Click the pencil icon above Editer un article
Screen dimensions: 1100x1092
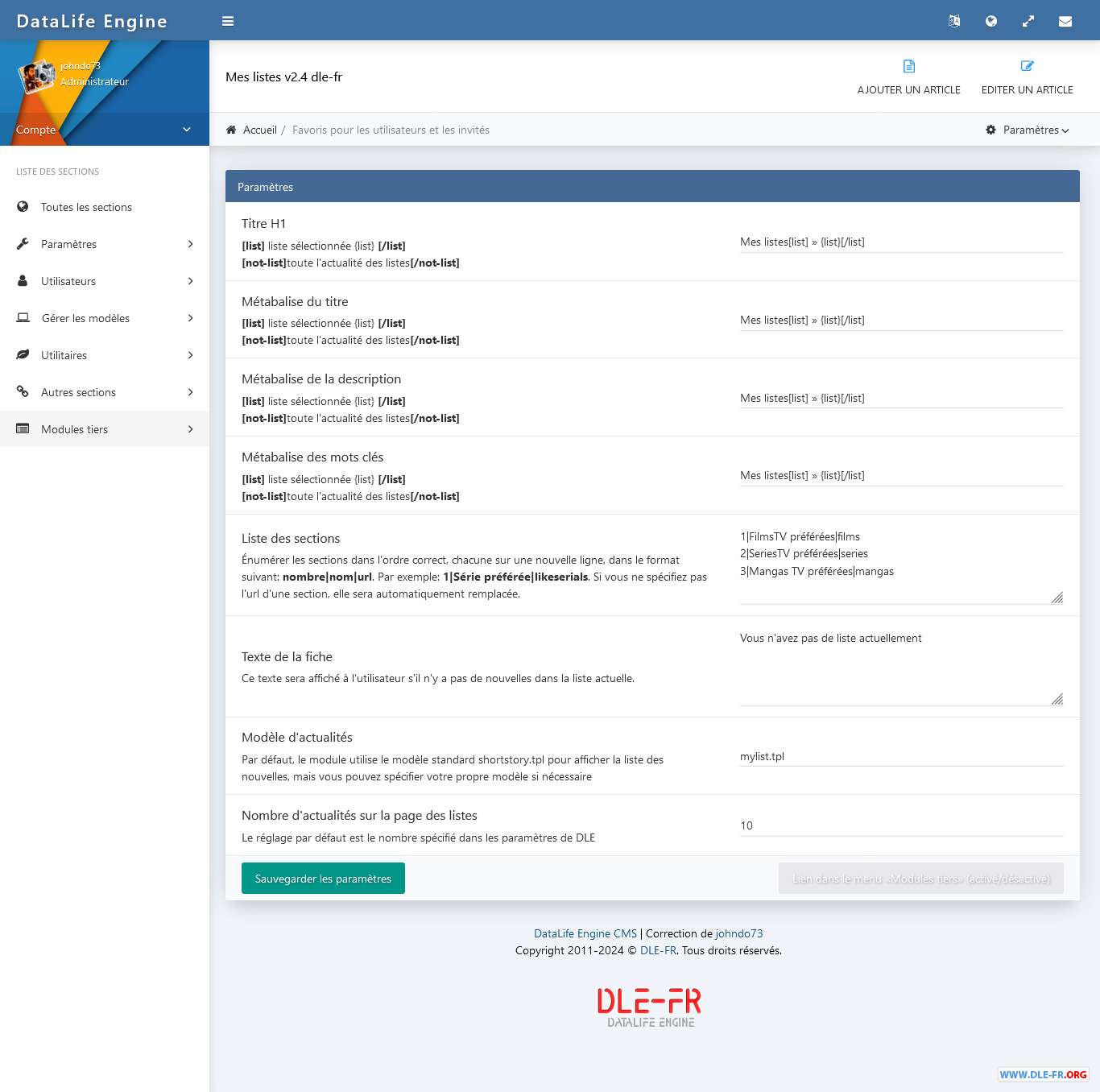click(x=1028, y=66)
